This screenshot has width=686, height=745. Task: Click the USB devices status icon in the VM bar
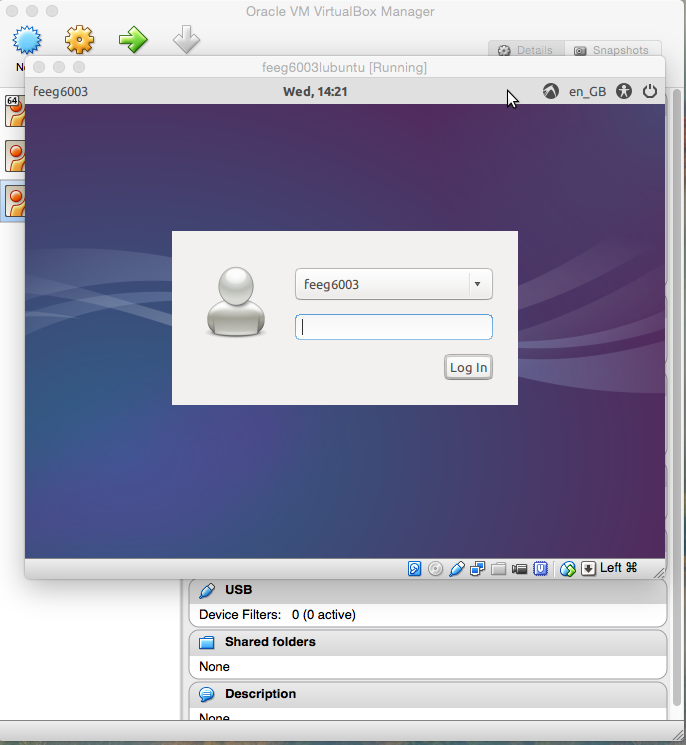point(457,569)
